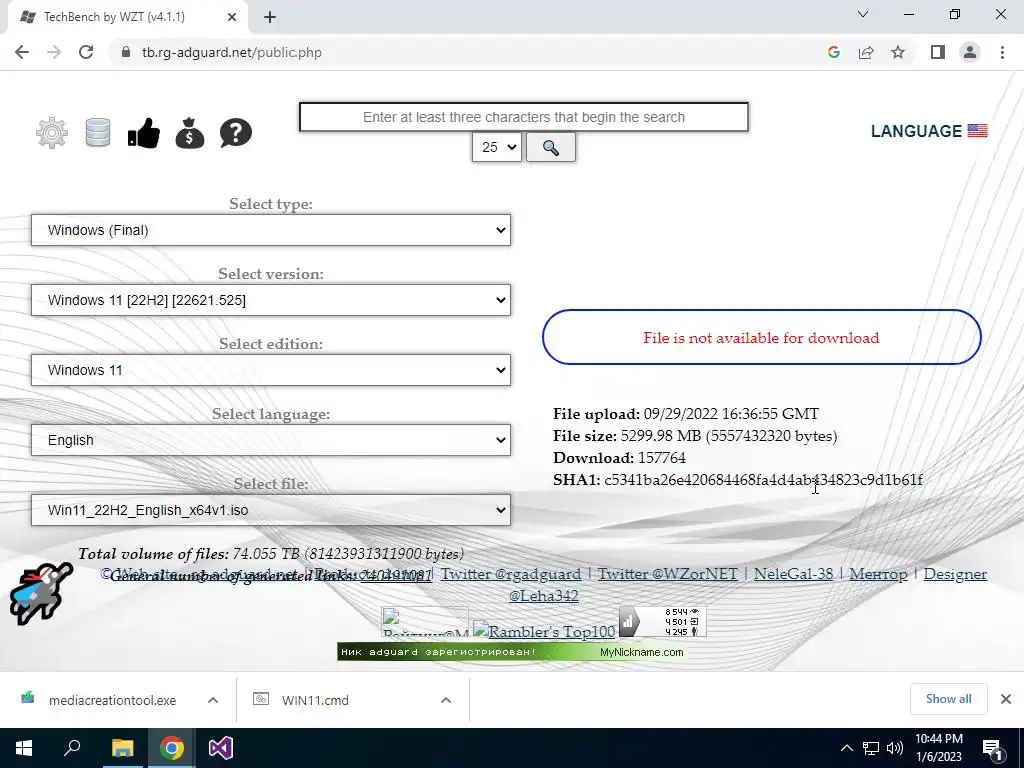Open Twitter @WZorNET link
This screenshot has height=768, width=1024.
[x=667, y=574]
